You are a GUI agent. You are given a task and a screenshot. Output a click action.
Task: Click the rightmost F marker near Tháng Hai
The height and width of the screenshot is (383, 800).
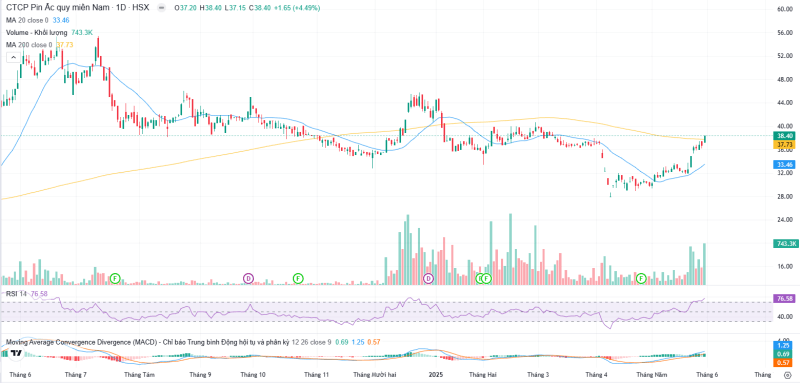(x=486, y=278)
